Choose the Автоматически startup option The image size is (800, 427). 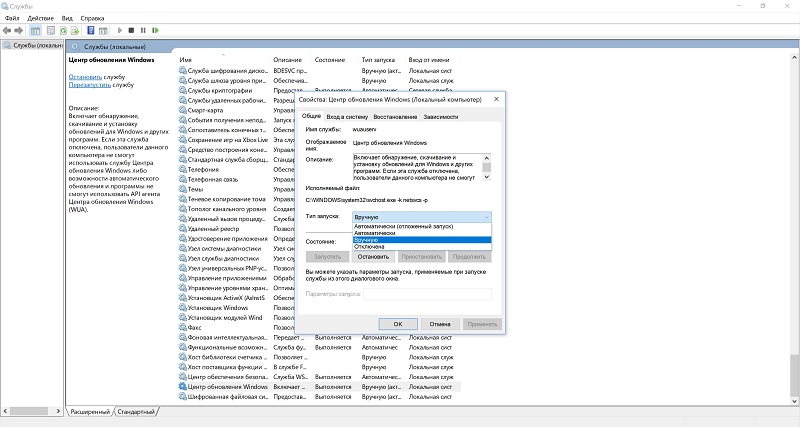[x=422, y=233]
